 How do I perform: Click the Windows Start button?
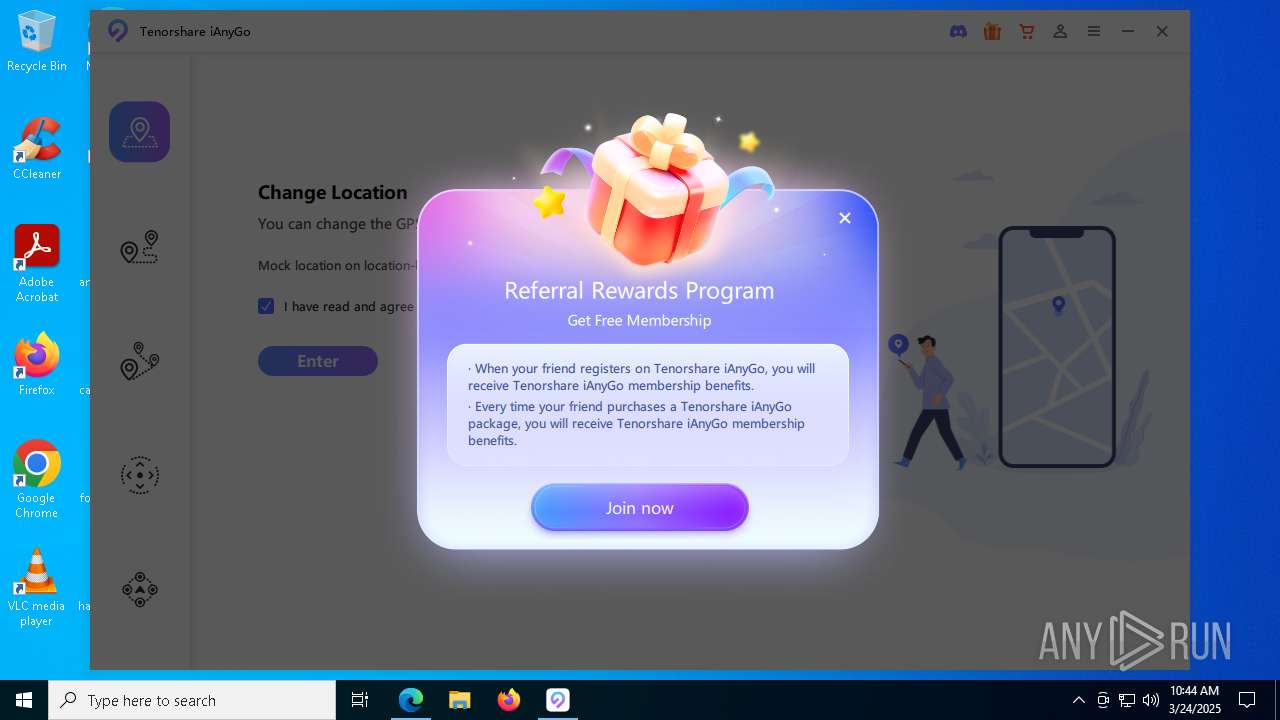pos(24,700)
